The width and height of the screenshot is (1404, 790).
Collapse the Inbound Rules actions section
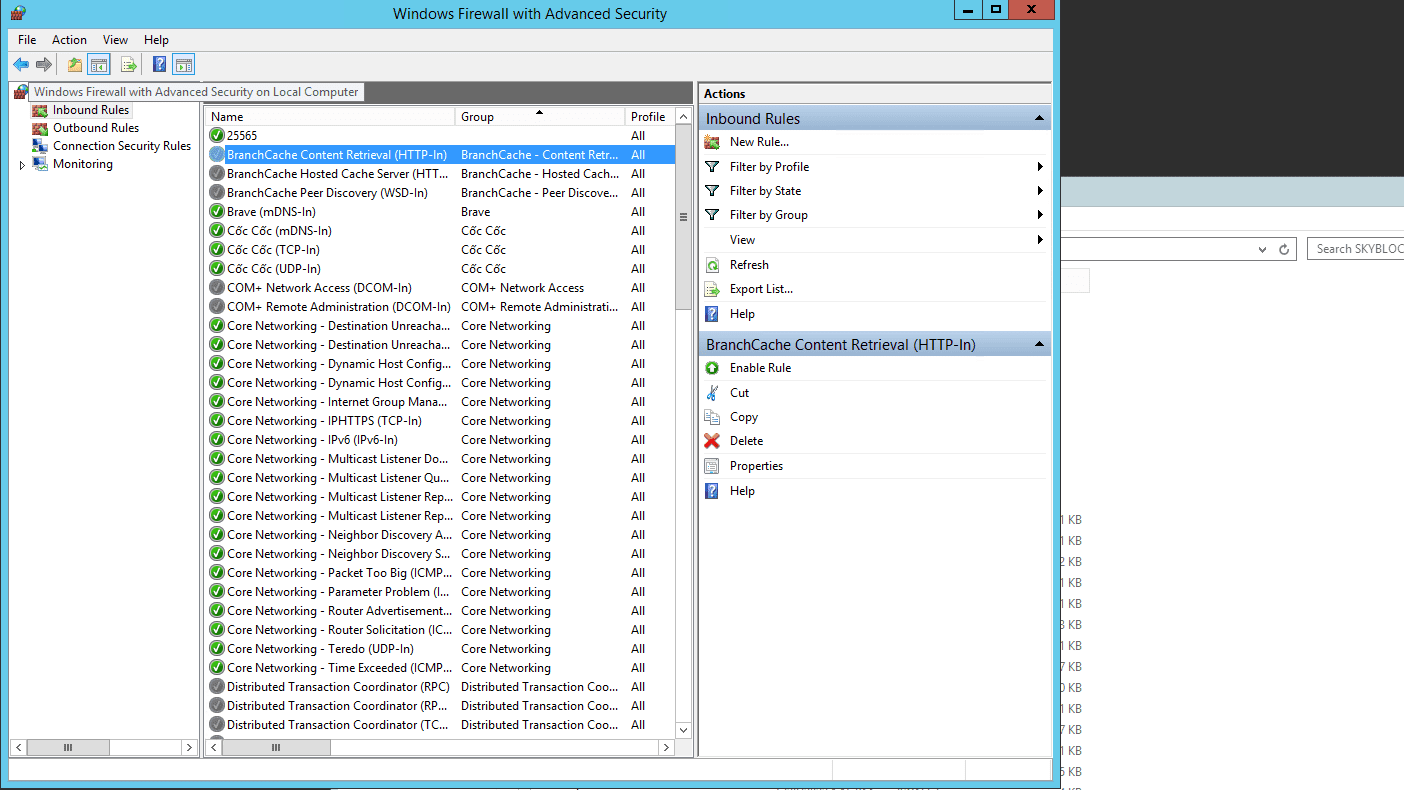coord(1039,119)
